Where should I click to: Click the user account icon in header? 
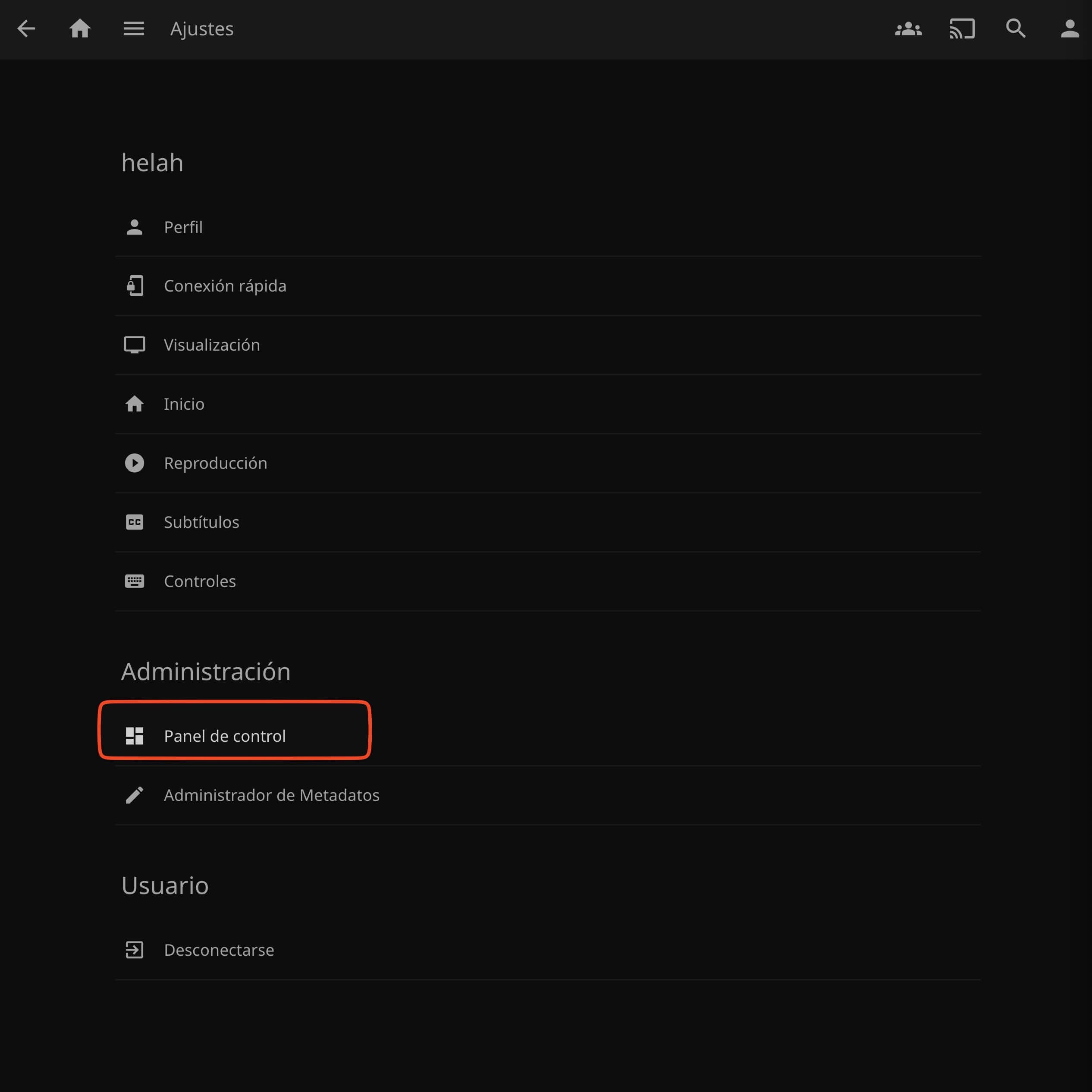point(1070,29)
